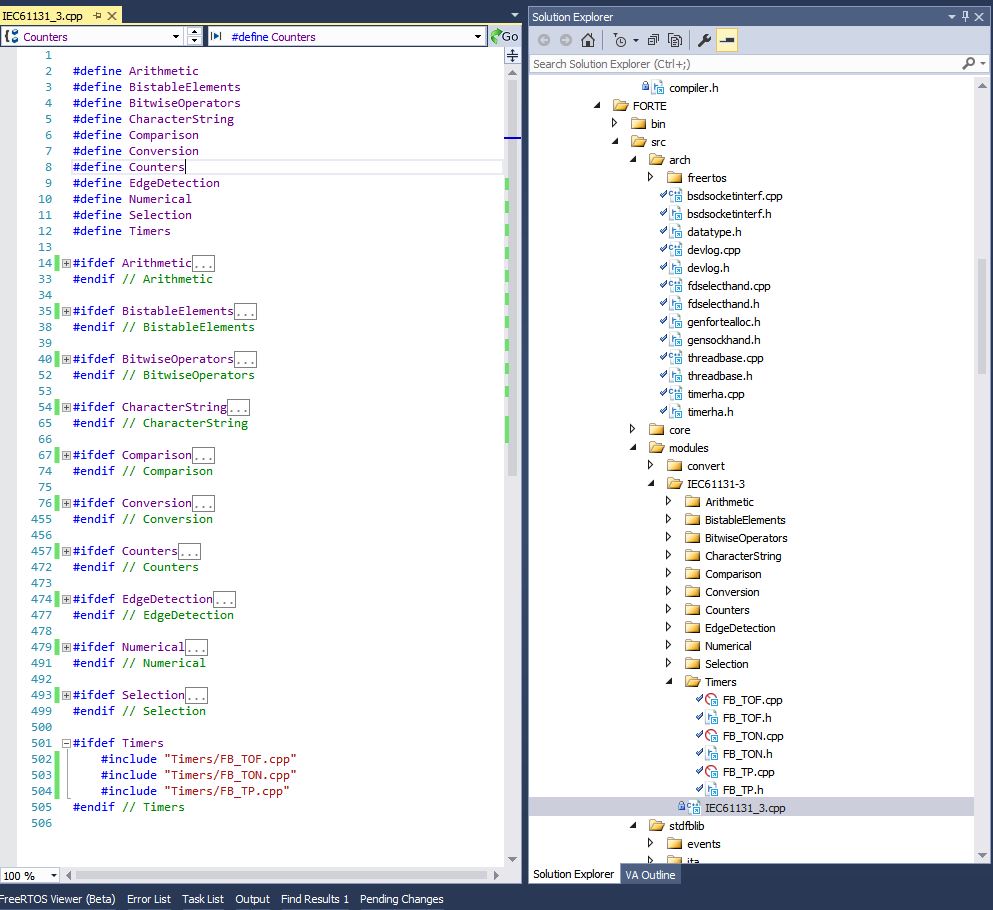Image resolution: width=993 pixels, height=910 pixels.
Task: Expand the Counters folder in the tree
Action: click(x=669, y=609)
